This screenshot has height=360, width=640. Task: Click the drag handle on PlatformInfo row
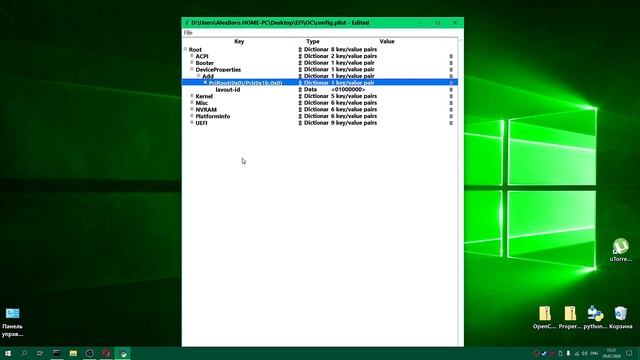click(451, 116)
